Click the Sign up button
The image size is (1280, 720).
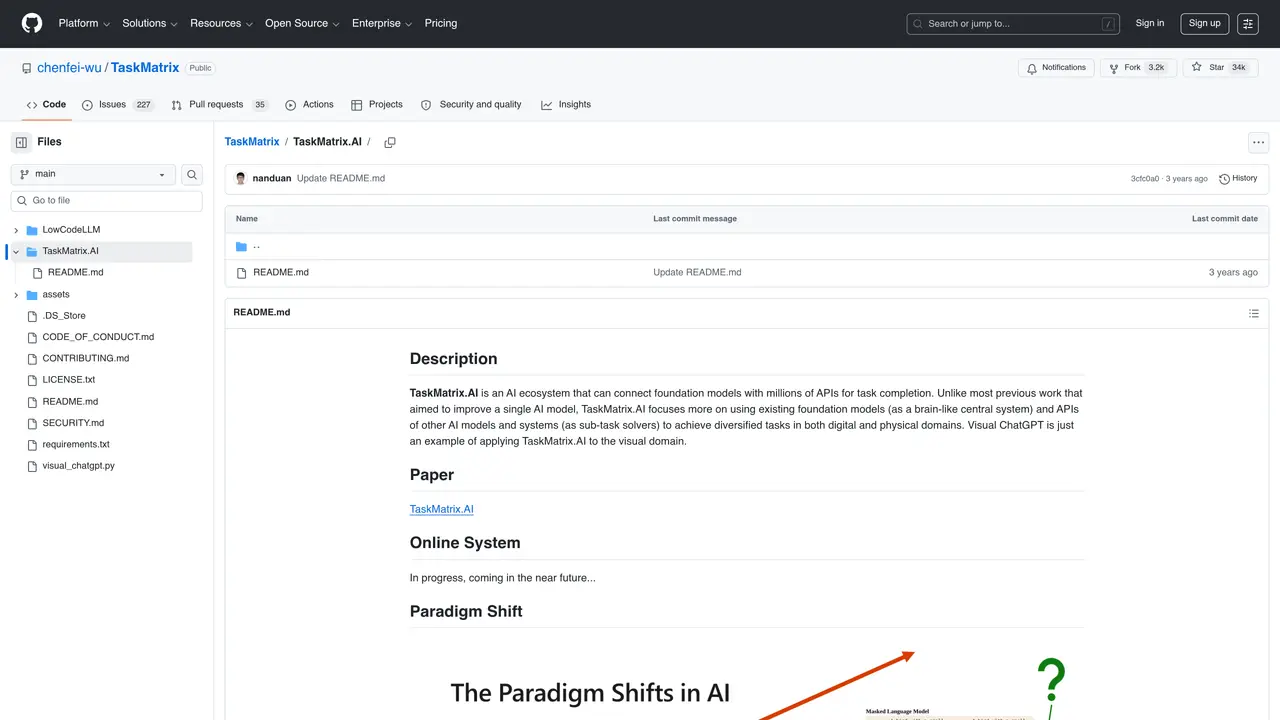click(x=1204, y=23)
